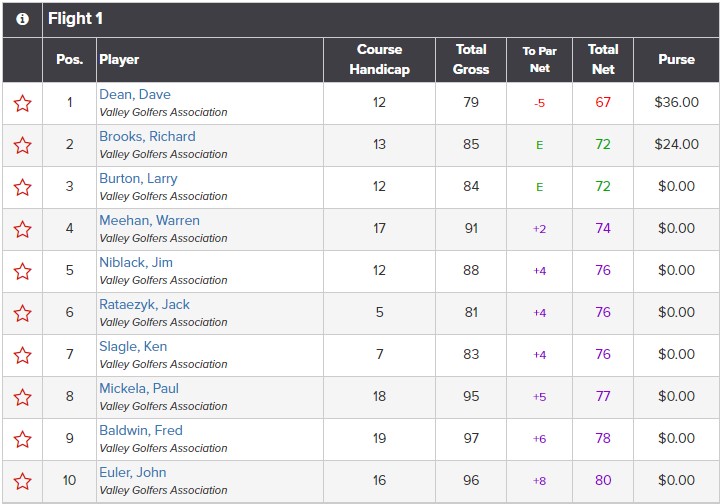Click Brooks, Richard's total gross 85
The height and width of the screenshot is (504, 721).
click(471, 144)
